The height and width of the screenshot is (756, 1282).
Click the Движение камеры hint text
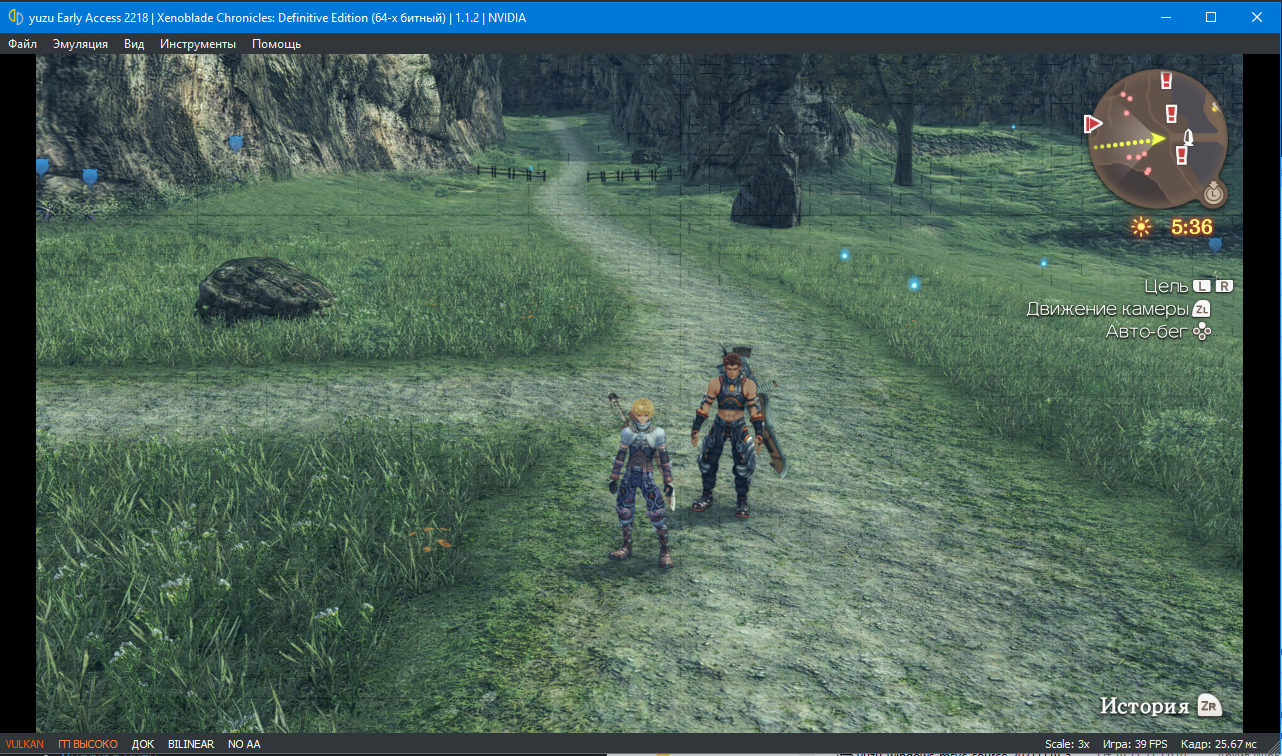click(1108, 309)
